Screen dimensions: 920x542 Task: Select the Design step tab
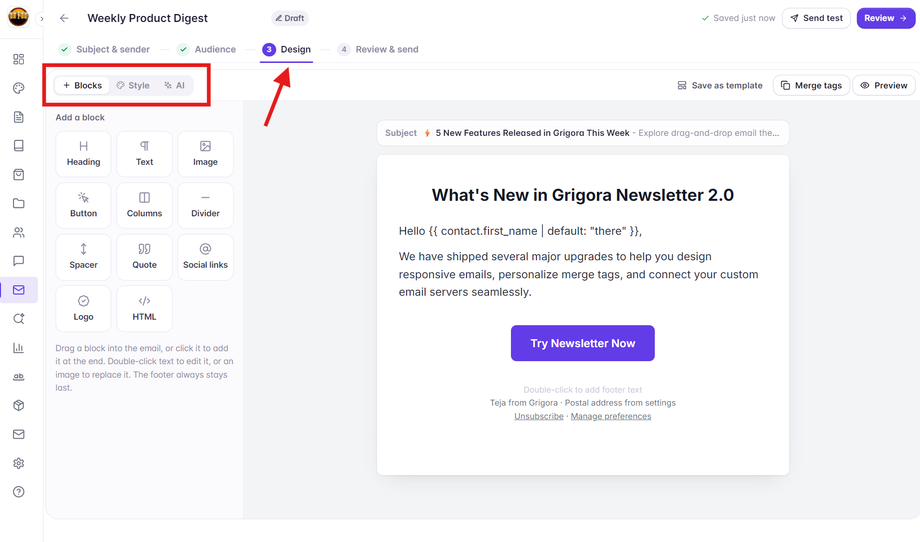pos(287,49)
